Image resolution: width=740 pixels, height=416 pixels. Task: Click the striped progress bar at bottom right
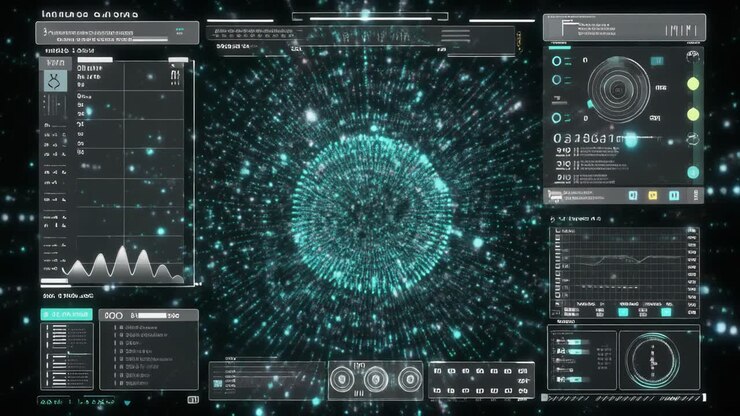pos(623,398)
